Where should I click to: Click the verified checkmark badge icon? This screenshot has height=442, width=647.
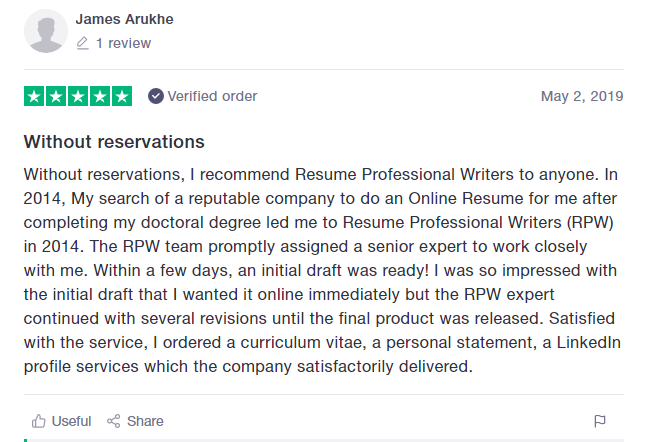[156, 97]
